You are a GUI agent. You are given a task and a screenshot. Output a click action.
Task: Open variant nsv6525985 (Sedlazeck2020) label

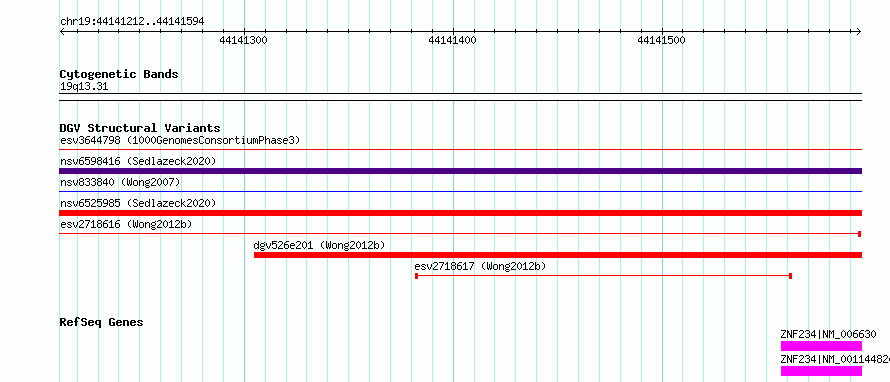pyautogui.click(x=138, y=203)
